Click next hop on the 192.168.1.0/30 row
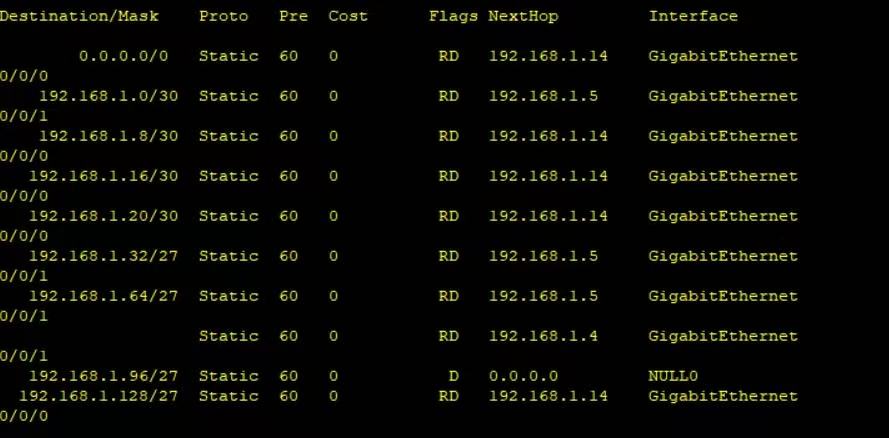 pyautogui.click(x=543, y=96)
